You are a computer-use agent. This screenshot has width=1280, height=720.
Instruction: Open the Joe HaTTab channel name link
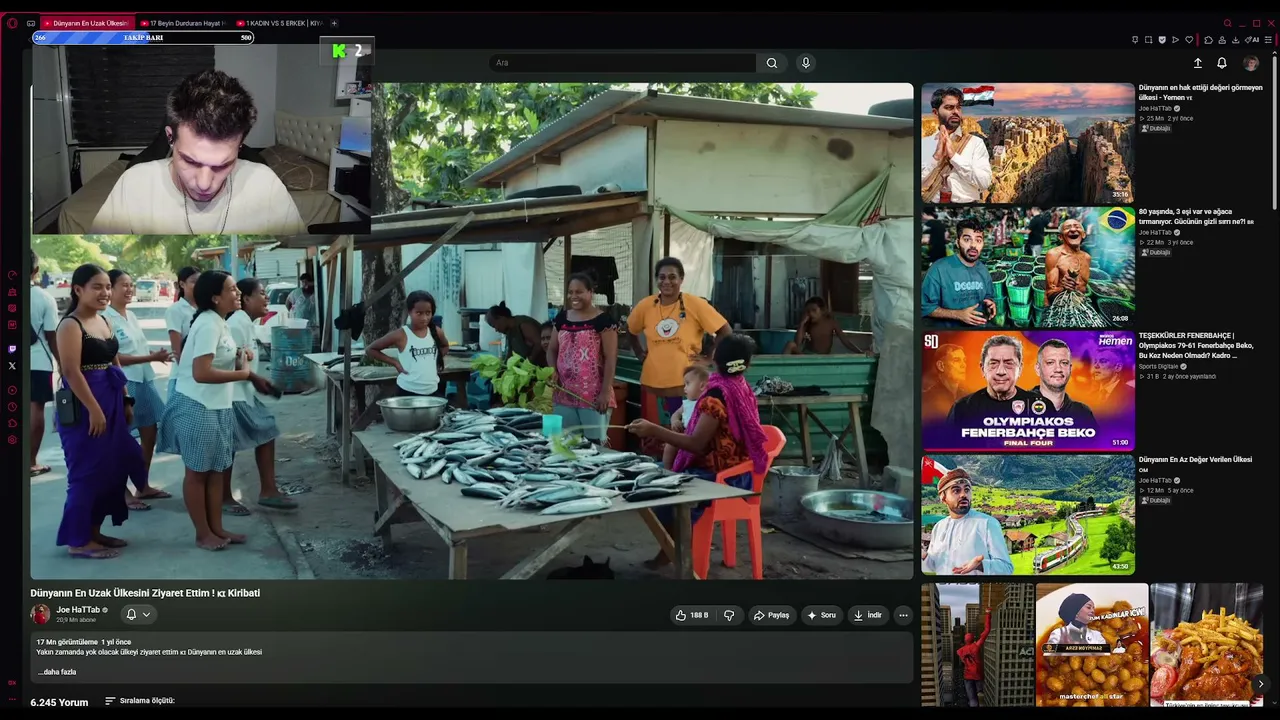pyautogui.click(x=78, y=610)
